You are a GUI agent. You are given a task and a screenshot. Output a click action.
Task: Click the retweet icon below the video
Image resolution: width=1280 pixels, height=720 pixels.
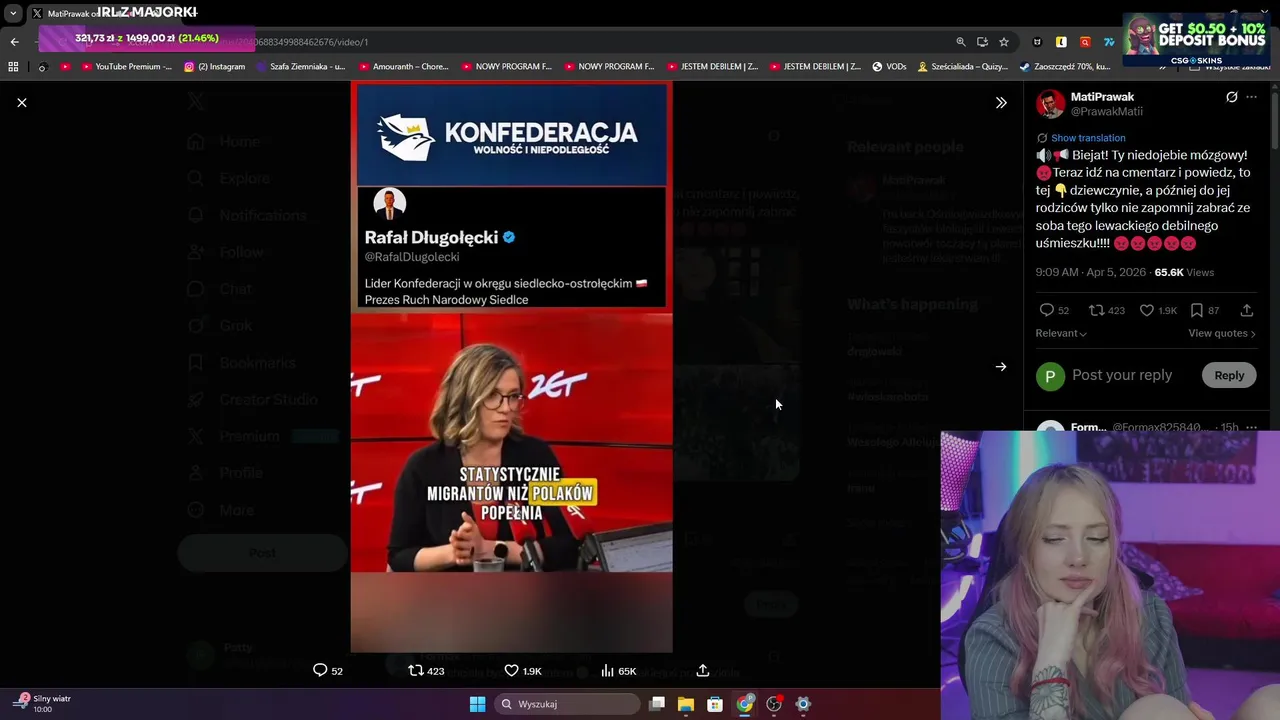(416, 670)
